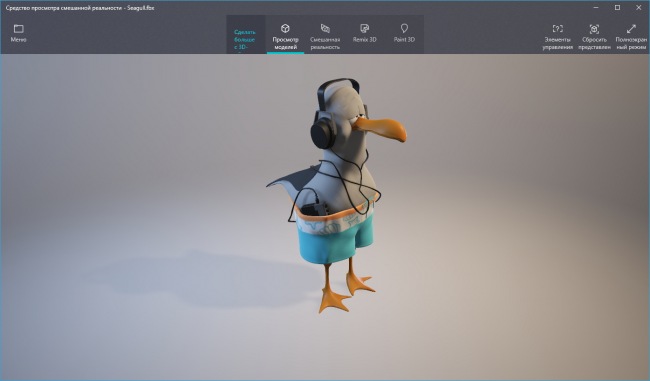
Task: Close the Seagull.fbx viewer window
Action: click(638, 7)
